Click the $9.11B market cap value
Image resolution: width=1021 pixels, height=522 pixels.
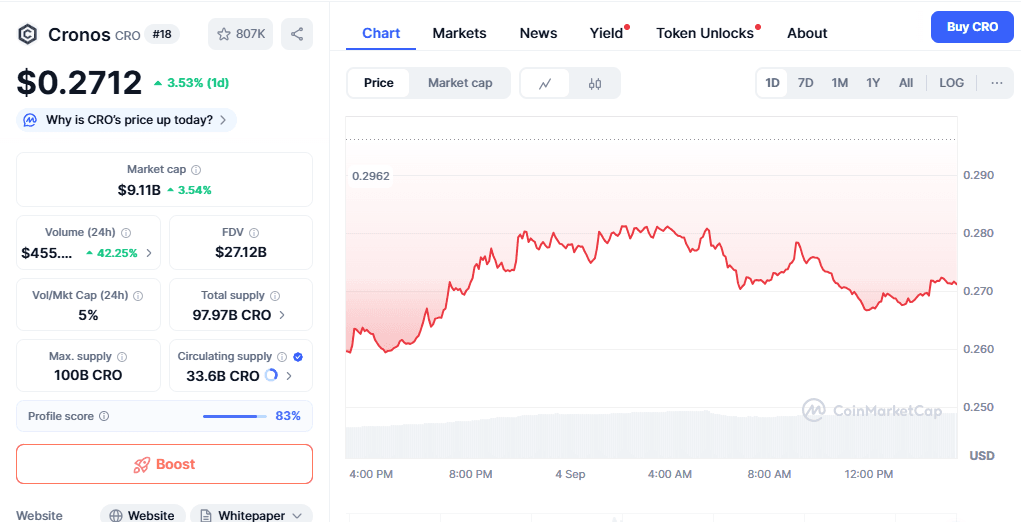tap(139, 190)
